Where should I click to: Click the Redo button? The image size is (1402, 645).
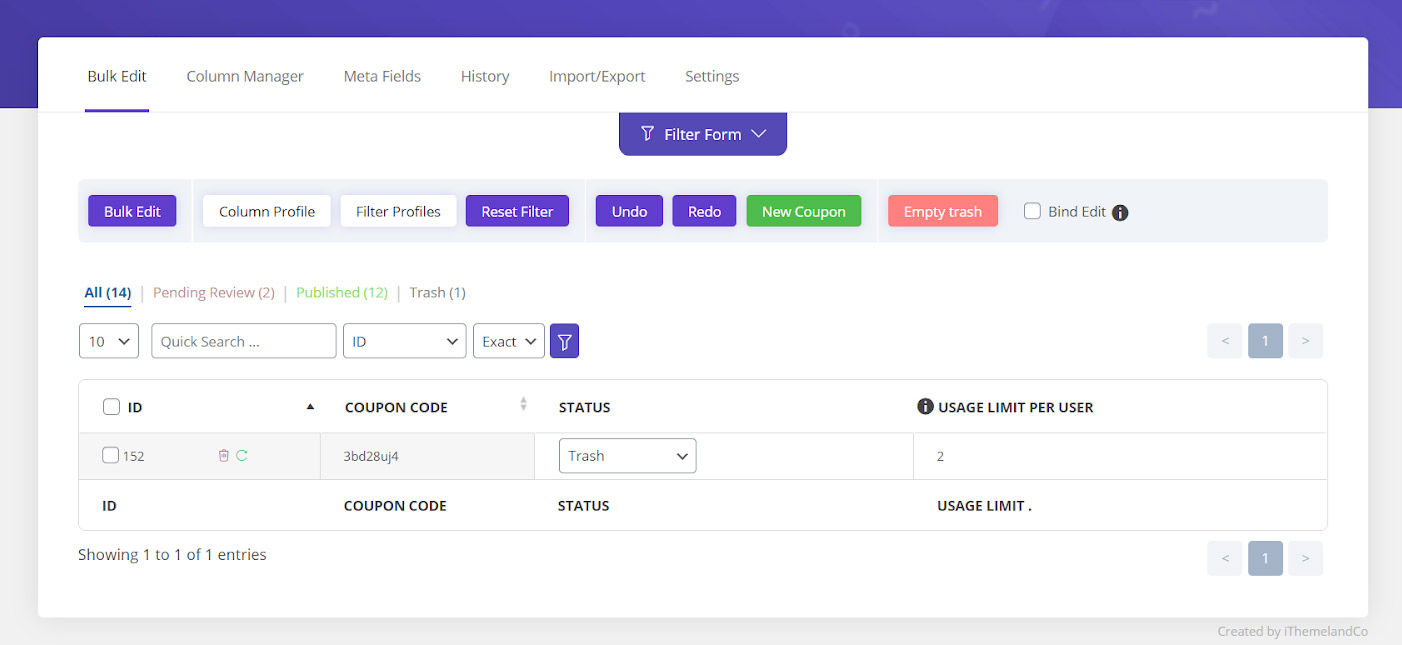point(704,211)
